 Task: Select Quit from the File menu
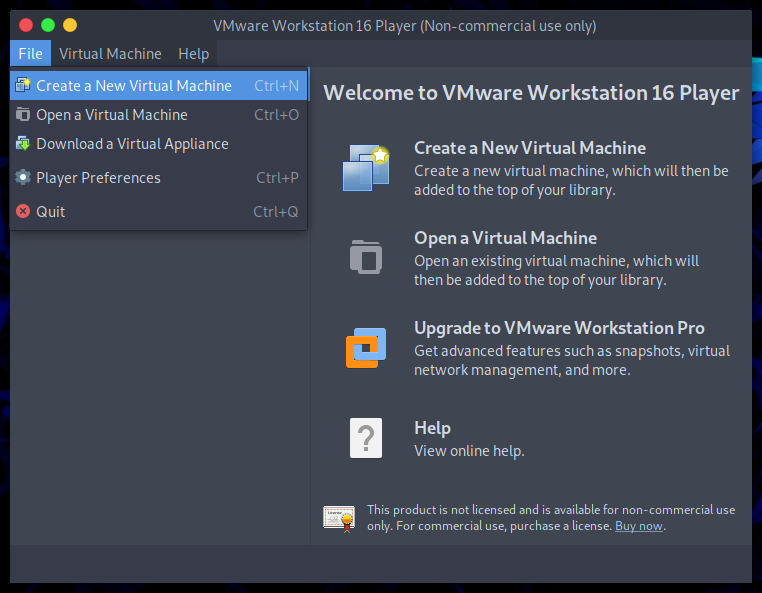tap(159, 212)
